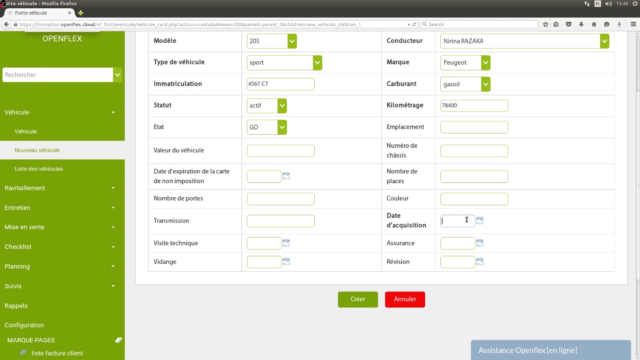
Task: Click the browser back arrow
Action: pyautogui.click(x=6, y=24)
